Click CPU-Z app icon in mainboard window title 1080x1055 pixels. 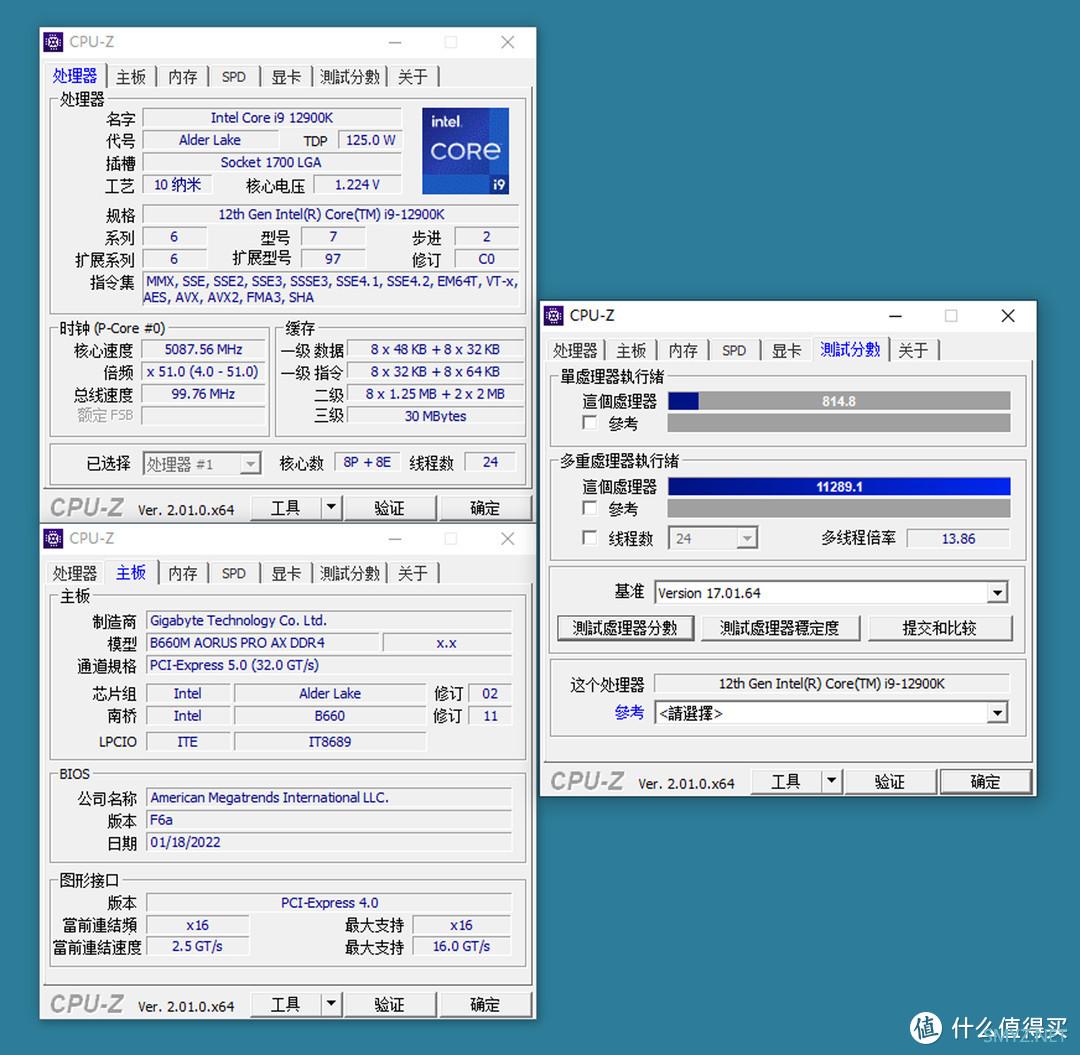(x=53, y=539)
